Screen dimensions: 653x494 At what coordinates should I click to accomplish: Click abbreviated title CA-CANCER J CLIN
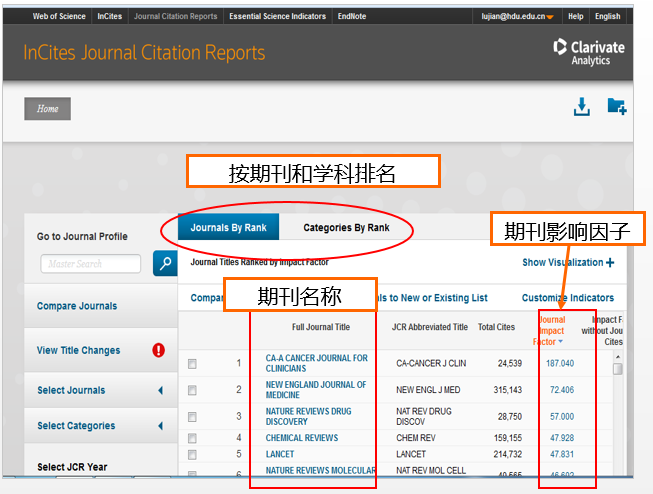coord(431,363)
